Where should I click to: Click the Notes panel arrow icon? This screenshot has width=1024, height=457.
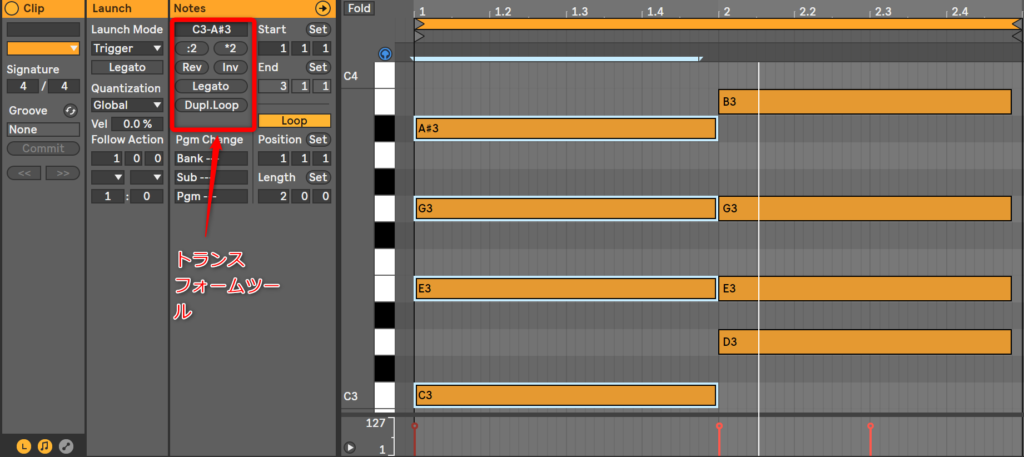tap(322, 8)
